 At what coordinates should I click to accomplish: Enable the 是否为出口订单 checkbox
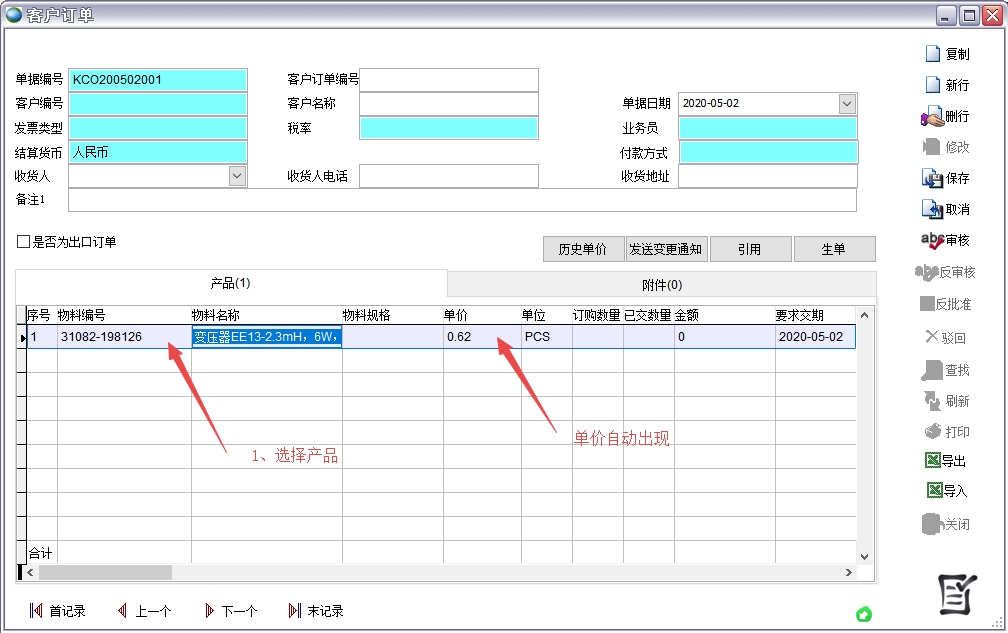click(x=23, y=242)
